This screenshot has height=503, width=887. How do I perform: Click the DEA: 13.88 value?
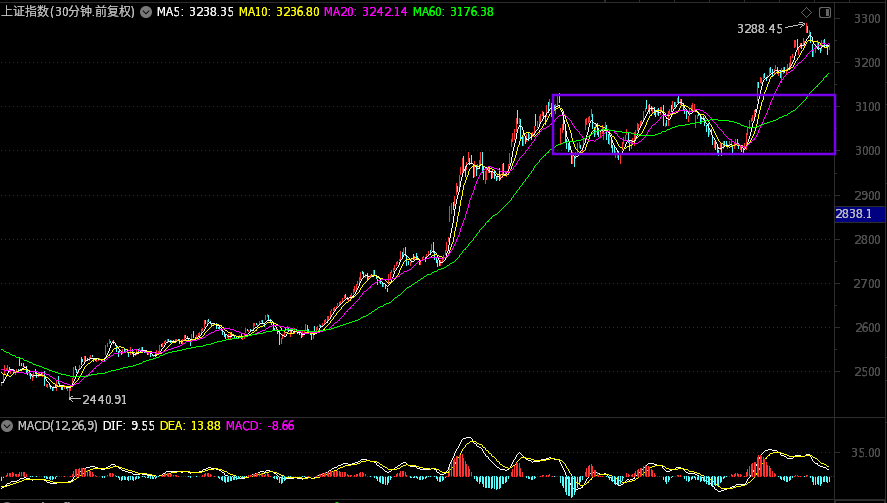tap(190, 426)
